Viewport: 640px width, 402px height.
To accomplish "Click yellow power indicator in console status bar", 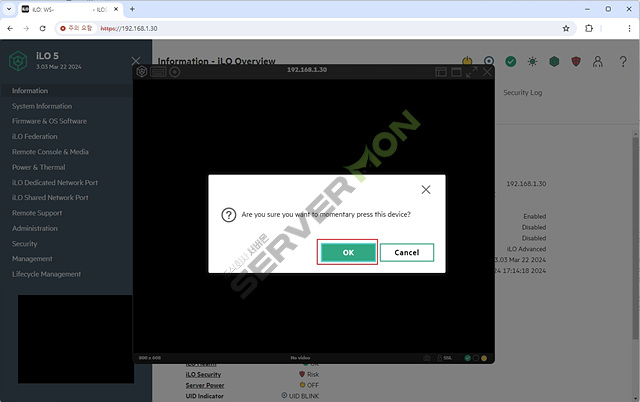I will click(x=484, y=358).
